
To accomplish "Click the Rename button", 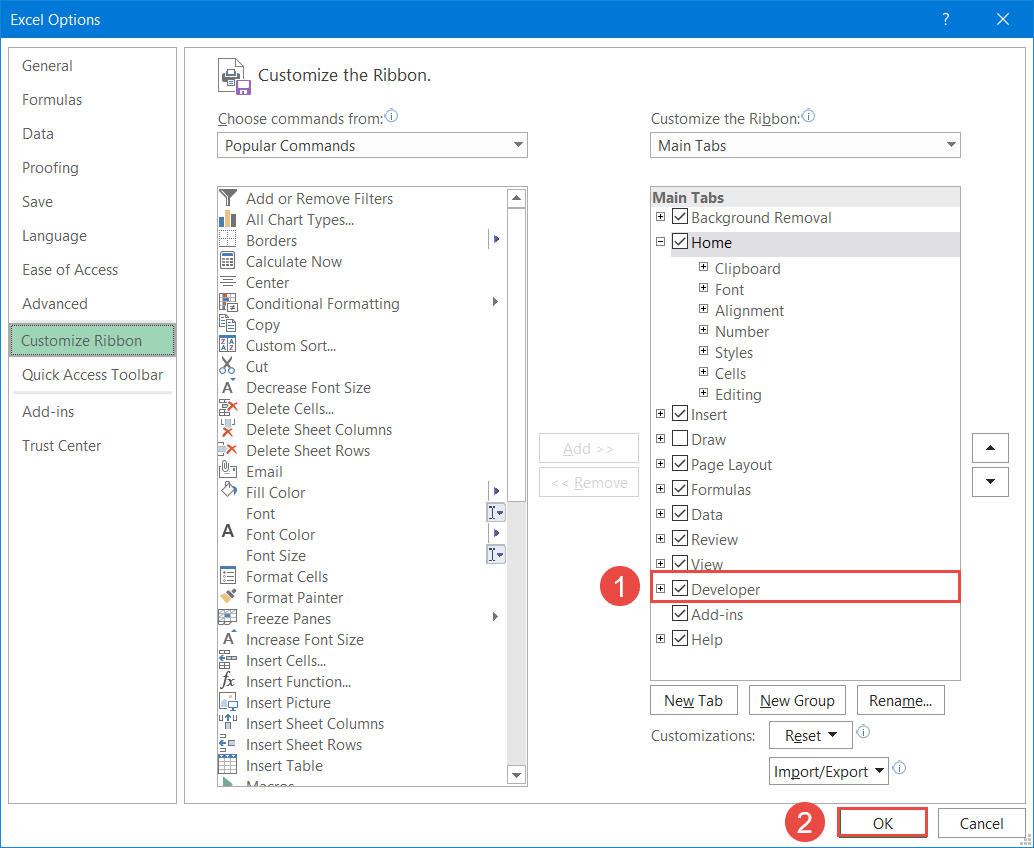I will 900,700.
